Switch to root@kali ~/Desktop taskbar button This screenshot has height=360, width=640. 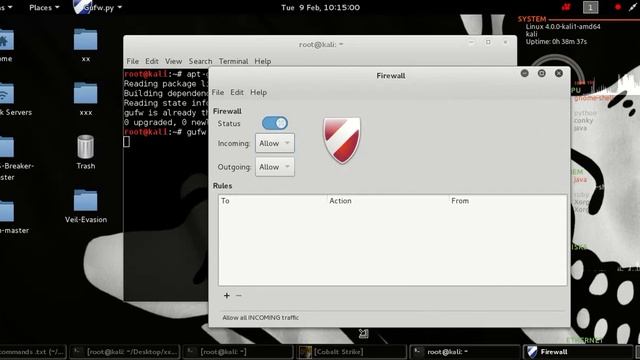(x=124, y=352)
